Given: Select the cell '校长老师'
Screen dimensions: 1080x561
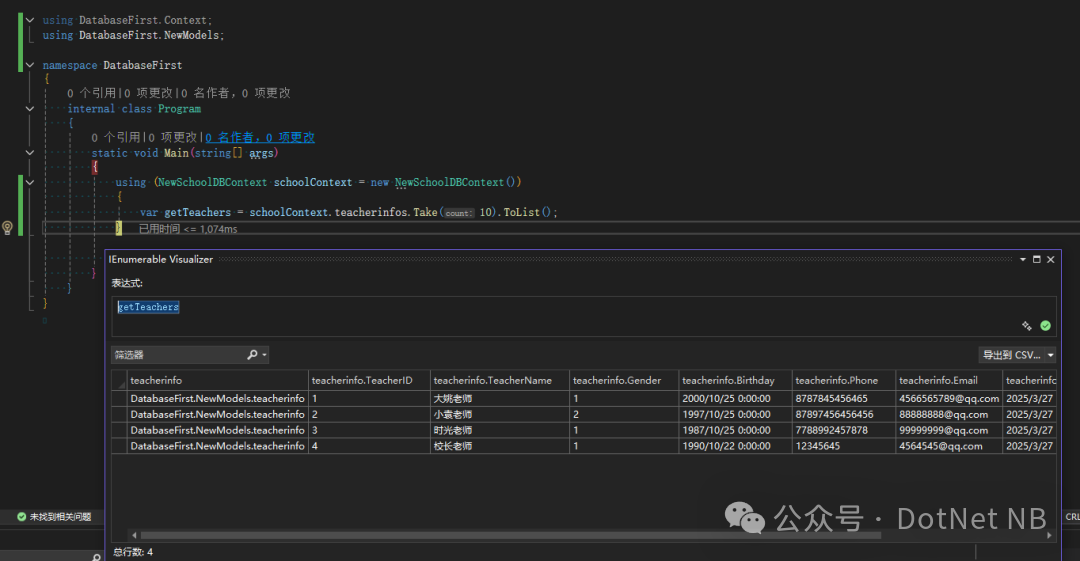Looking at the screenshot, I should coord(500,446).
